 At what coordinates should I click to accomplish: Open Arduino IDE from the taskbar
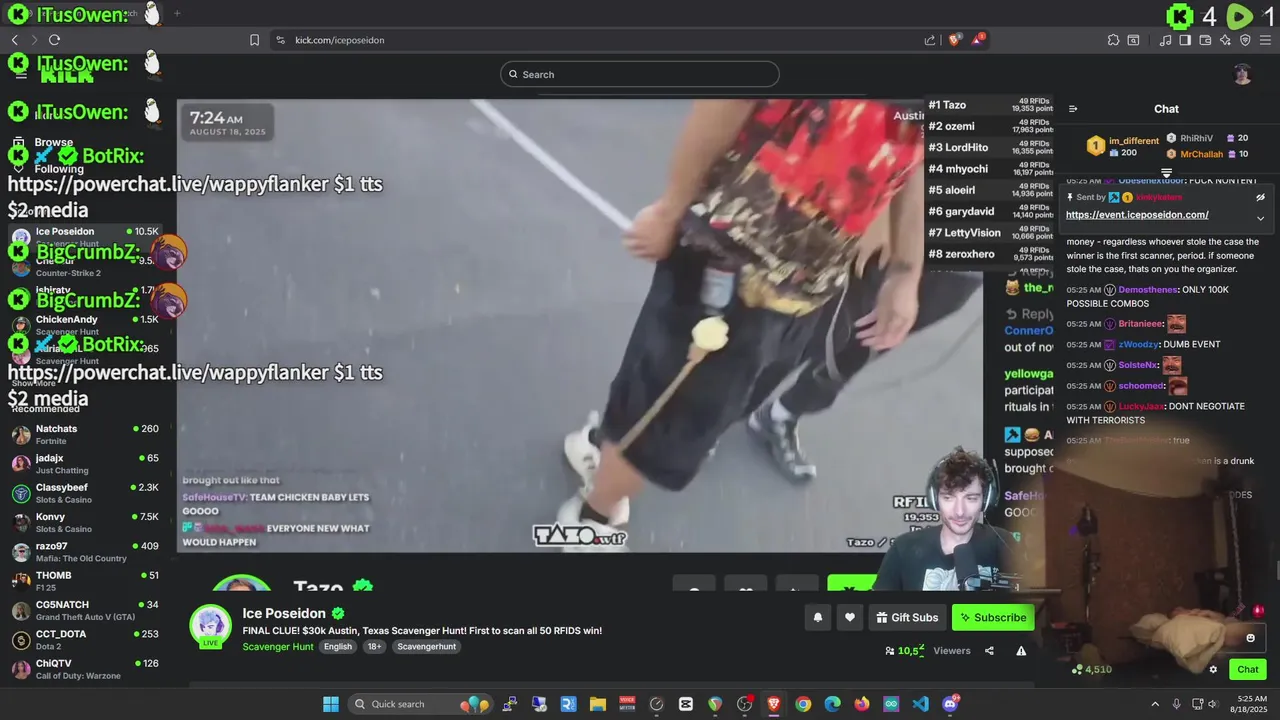pyautogui.click(x=891, y=704)
